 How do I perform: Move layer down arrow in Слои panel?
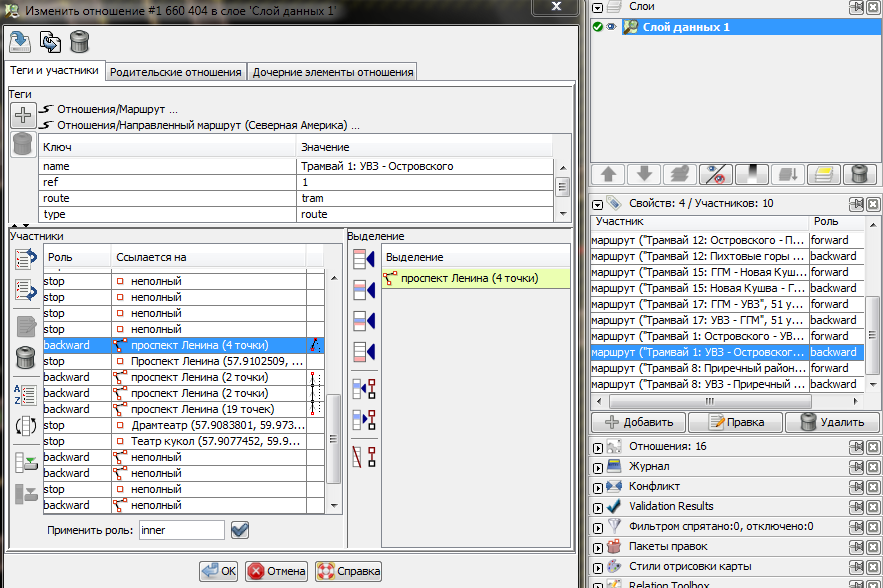tap(644, 174)
